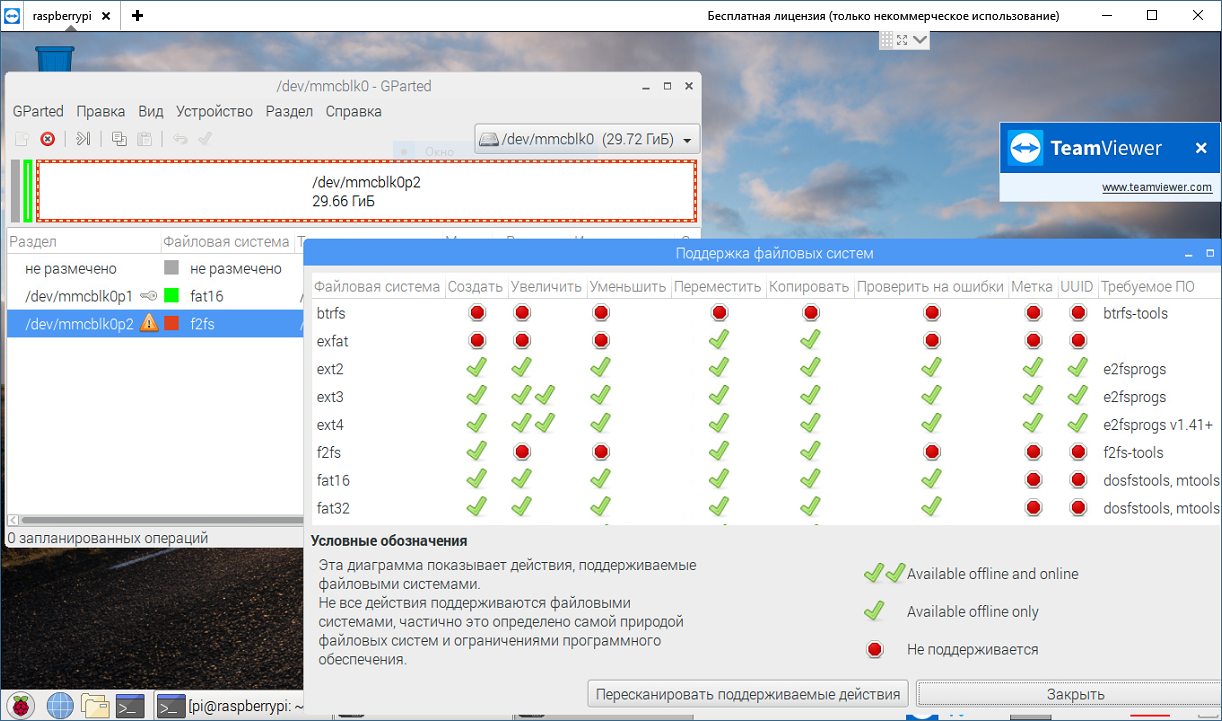Screen dimensions: 1222x721
Task: Open the Раздел menu
Action: (x=289, y=111)
